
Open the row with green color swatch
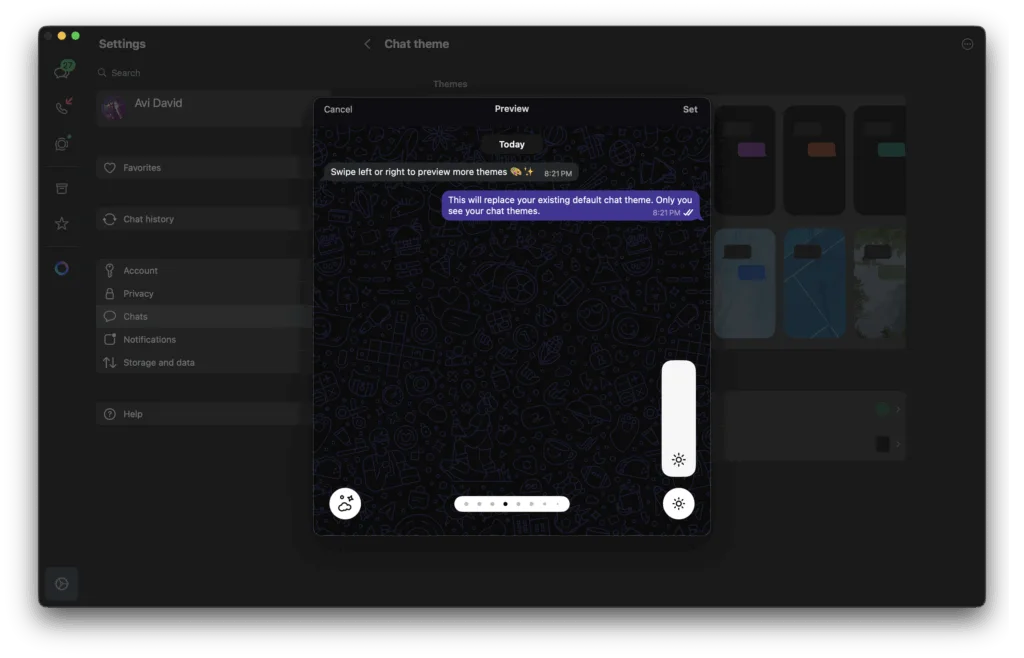click(x=808, y=409)
